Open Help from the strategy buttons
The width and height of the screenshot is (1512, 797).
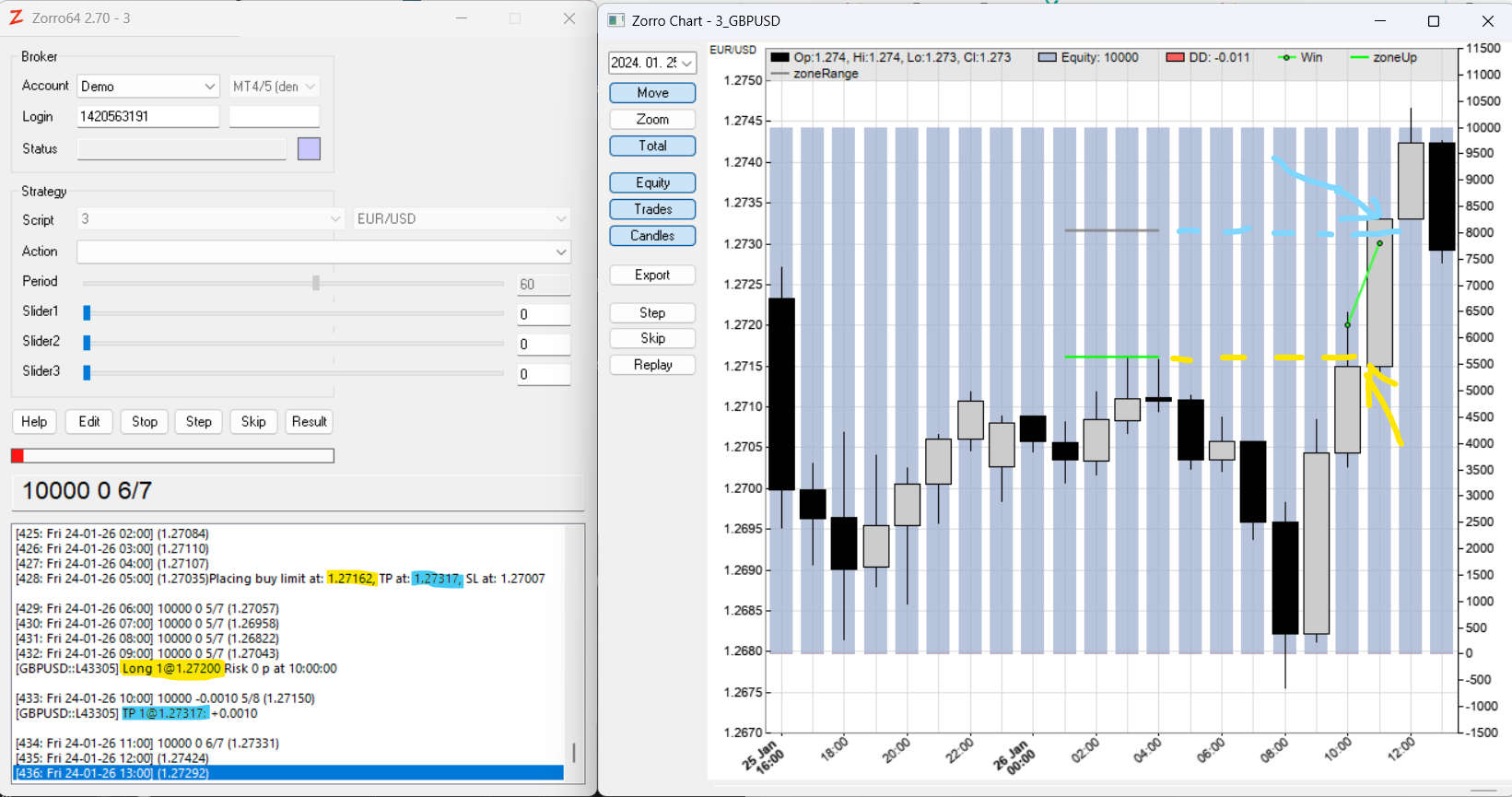tap(34, 422)
